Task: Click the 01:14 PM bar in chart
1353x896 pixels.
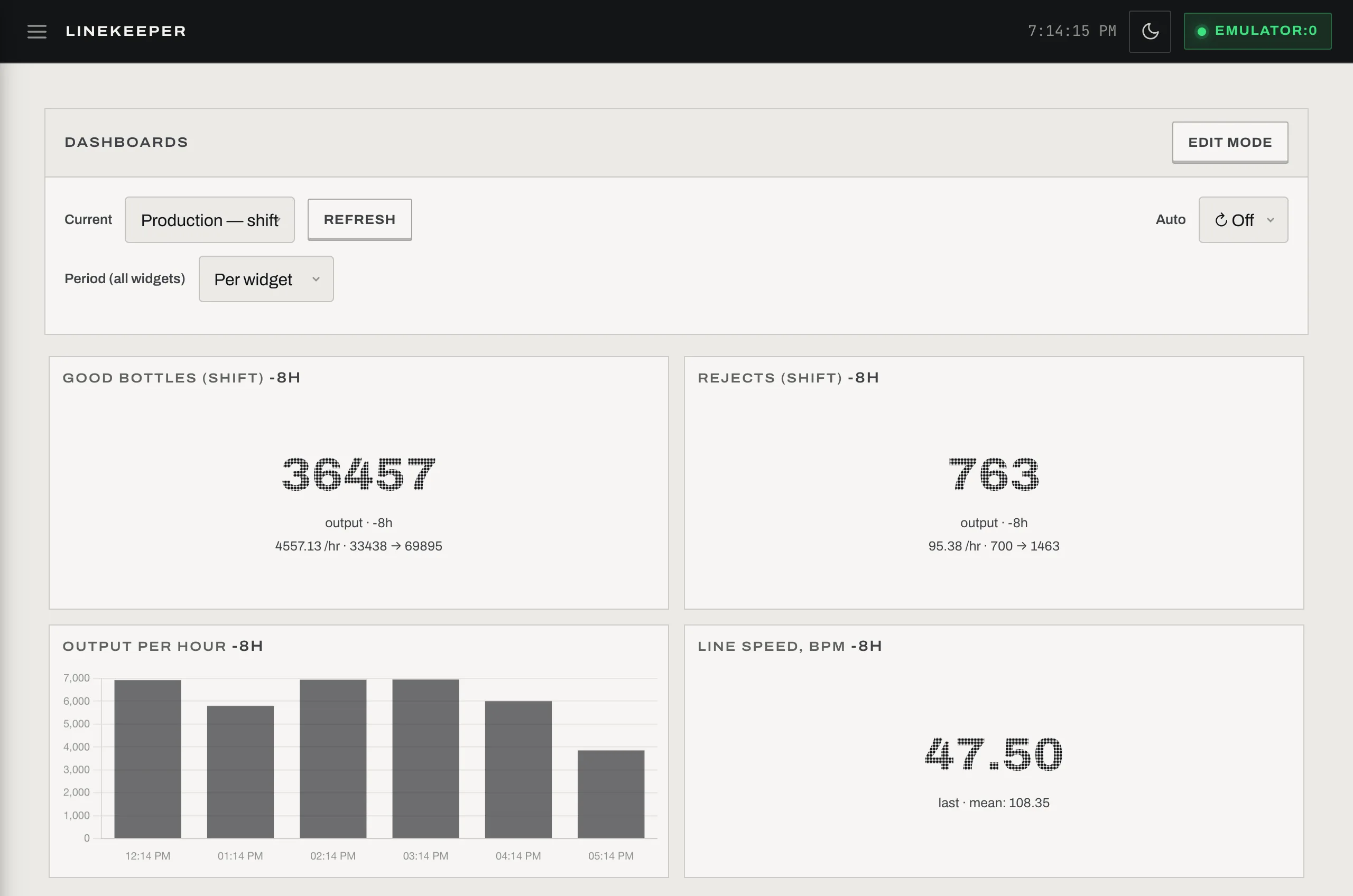Action: [x=240, y=772]
